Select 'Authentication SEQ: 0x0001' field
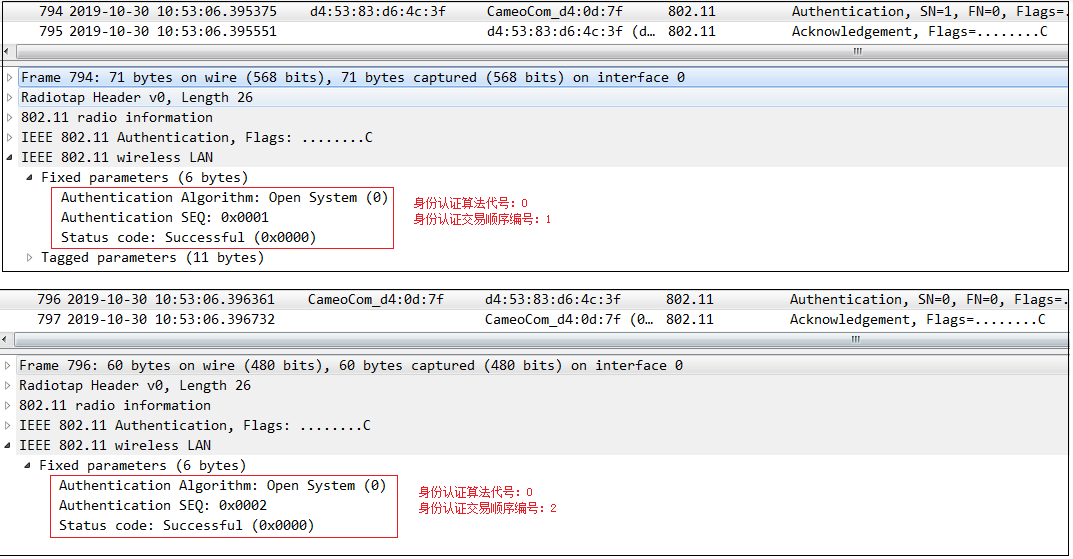This screenshot has height=559, width=1073. click(x=165, y=218)
